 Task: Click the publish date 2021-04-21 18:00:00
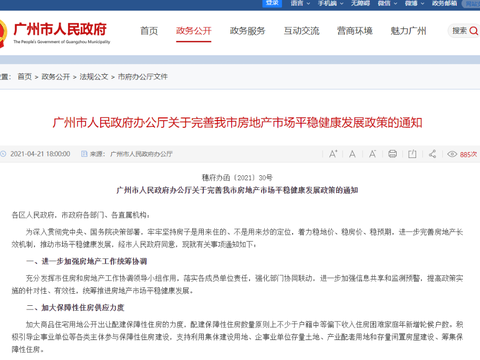click(40, 154)
